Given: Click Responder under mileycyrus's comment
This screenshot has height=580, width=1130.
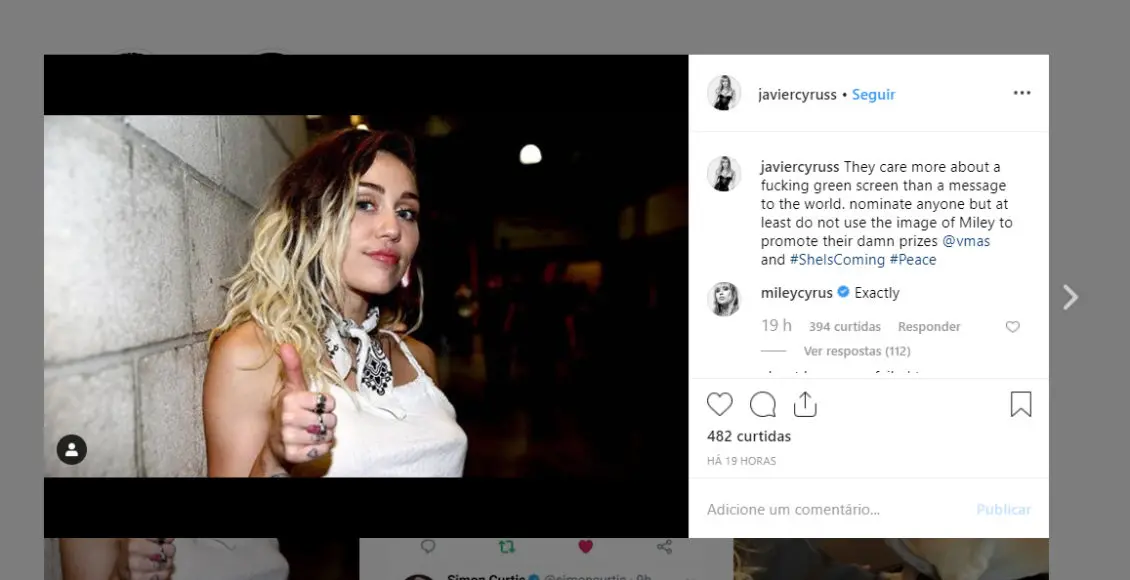Looking at the screenshot, I should pyautogui.click(x=928, y=327).
